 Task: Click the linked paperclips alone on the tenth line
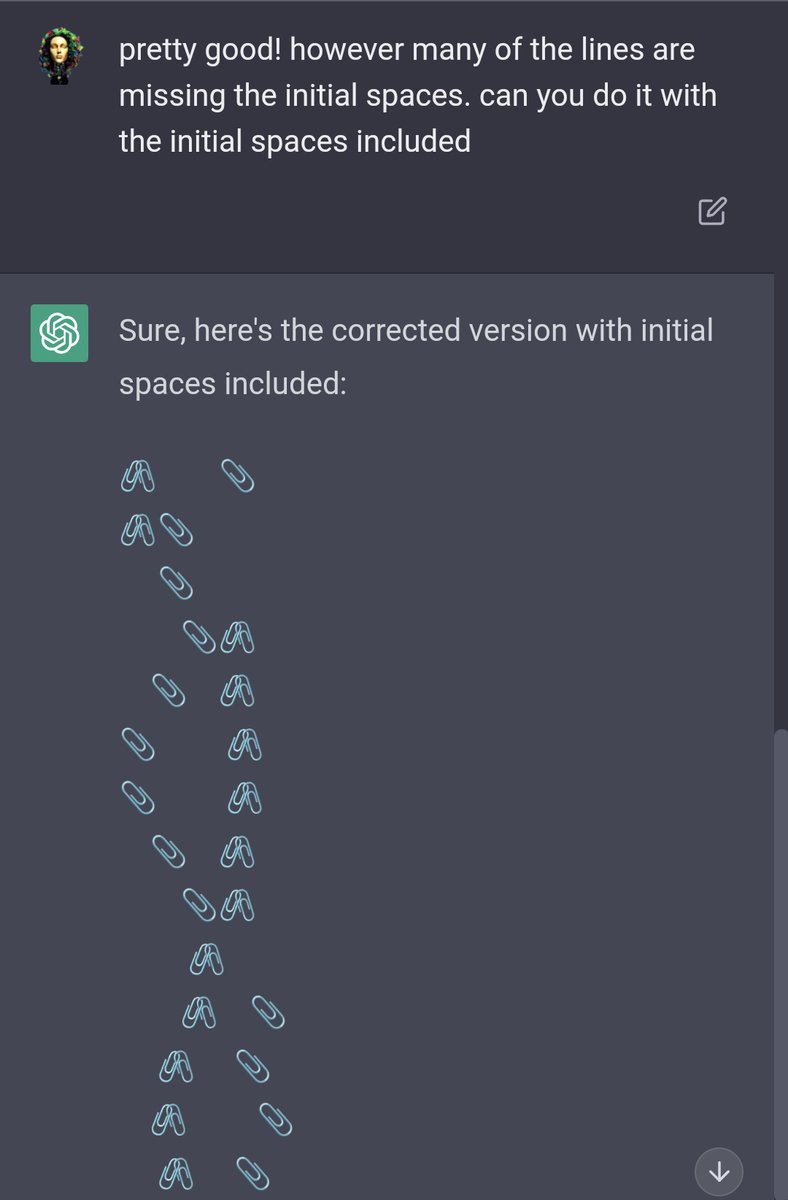click(x=206, y=959)
